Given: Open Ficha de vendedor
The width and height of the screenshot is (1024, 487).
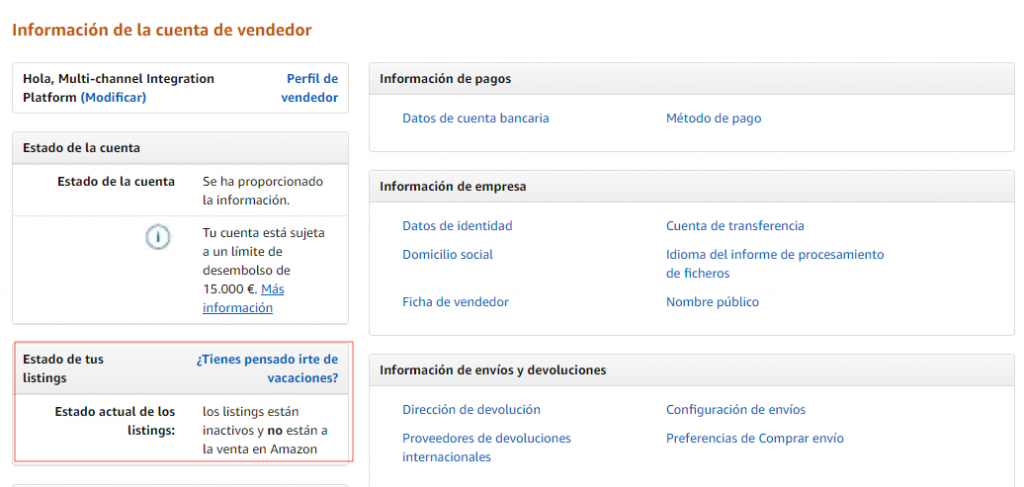Looking at the screenshot, I should (455, 302).
